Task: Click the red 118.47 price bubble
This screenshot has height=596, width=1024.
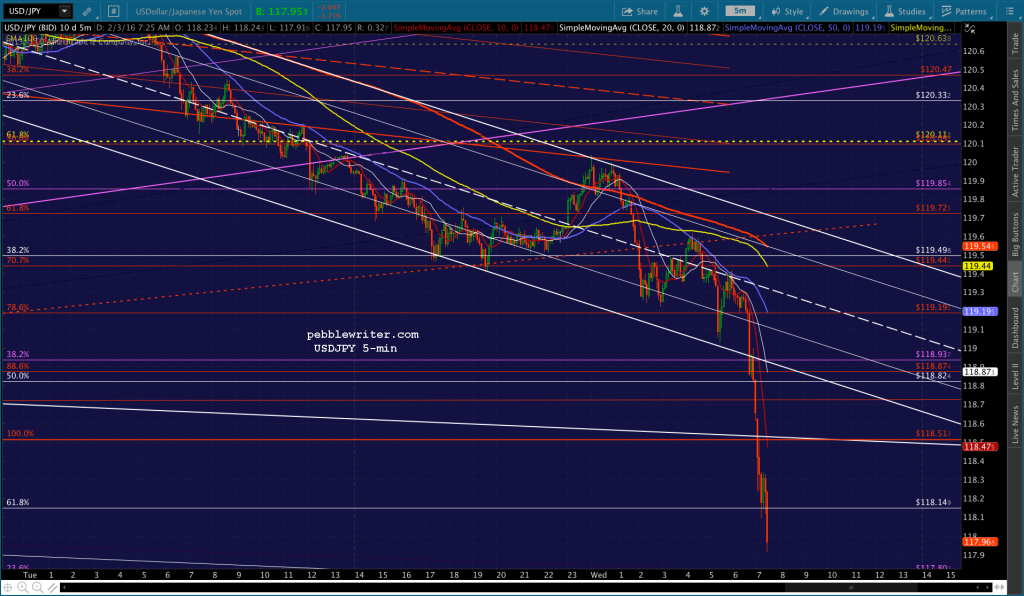Action: [980, 447]
